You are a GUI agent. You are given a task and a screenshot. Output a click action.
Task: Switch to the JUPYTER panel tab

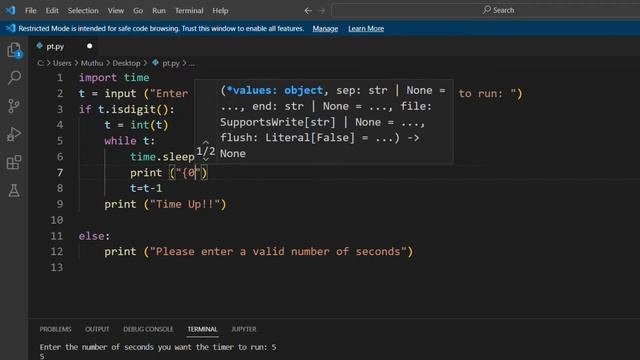(244, 329)
